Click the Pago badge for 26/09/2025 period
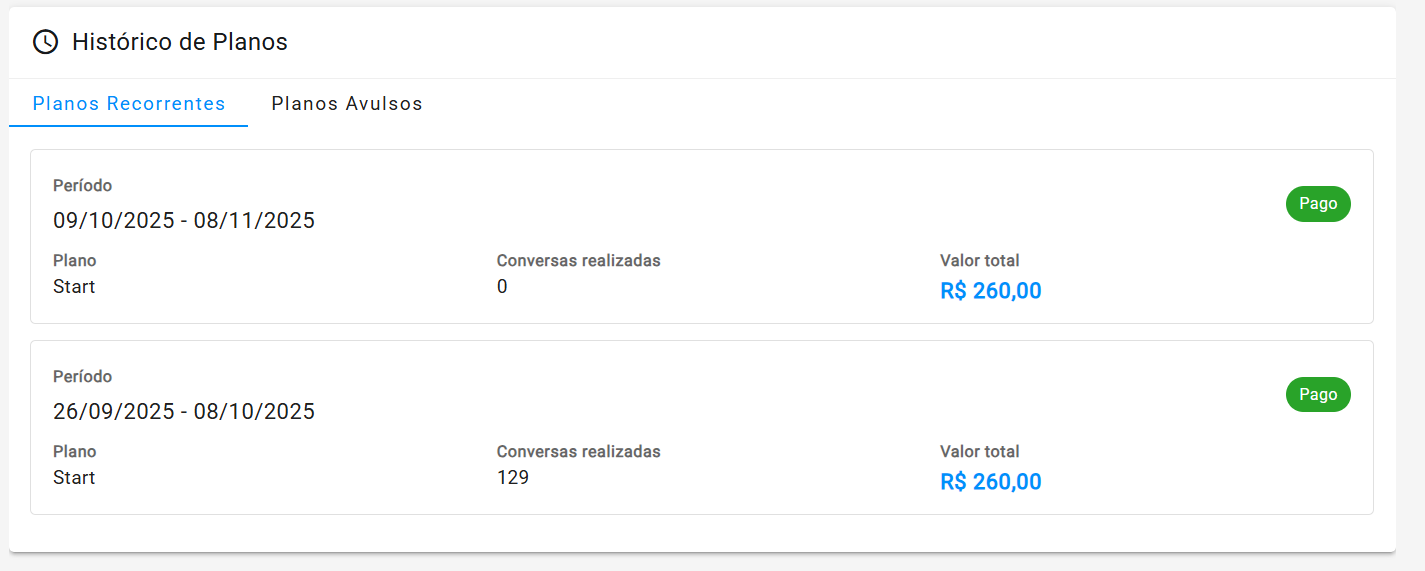Image resolution: width=1425 pixels, height=571 pixels. click(1317, 395)
